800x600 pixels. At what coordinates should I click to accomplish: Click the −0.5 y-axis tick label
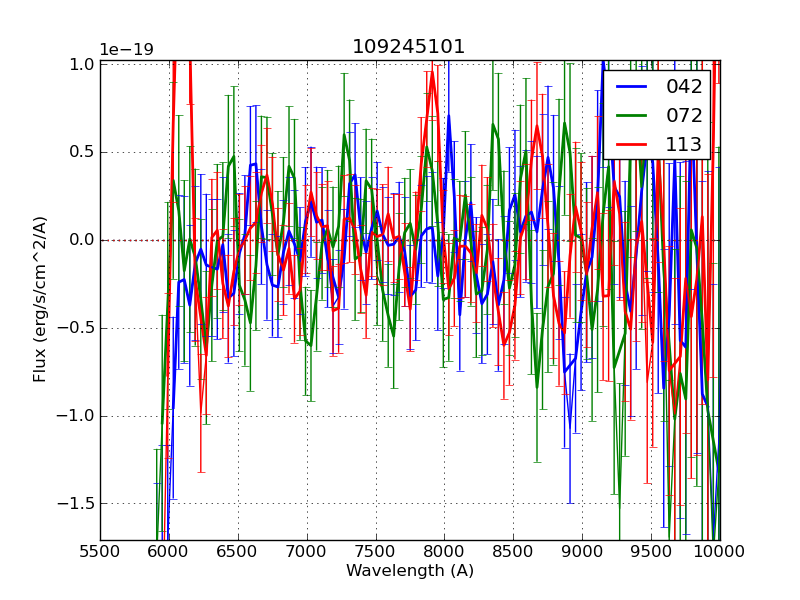point(78,328)
